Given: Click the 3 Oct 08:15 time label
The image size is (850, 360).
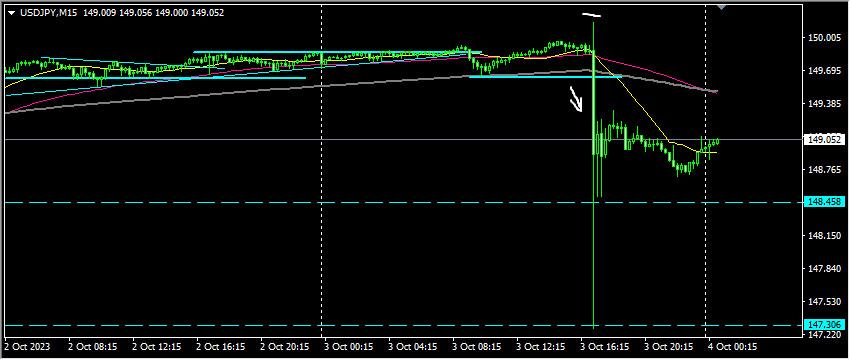Looking at the screenshot, I should pyautogui.click(x=477, y=346).
